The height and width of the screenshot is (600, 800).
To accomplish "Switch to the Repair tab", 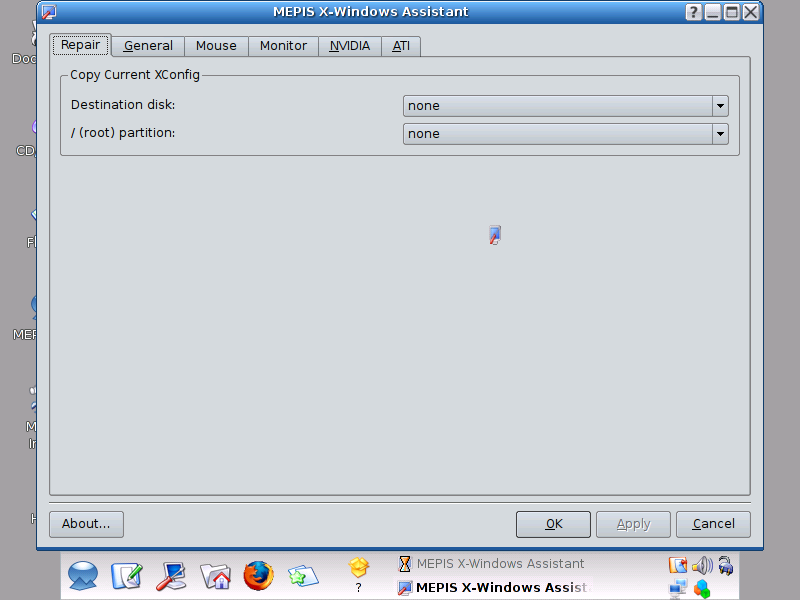I will (81, 45).
